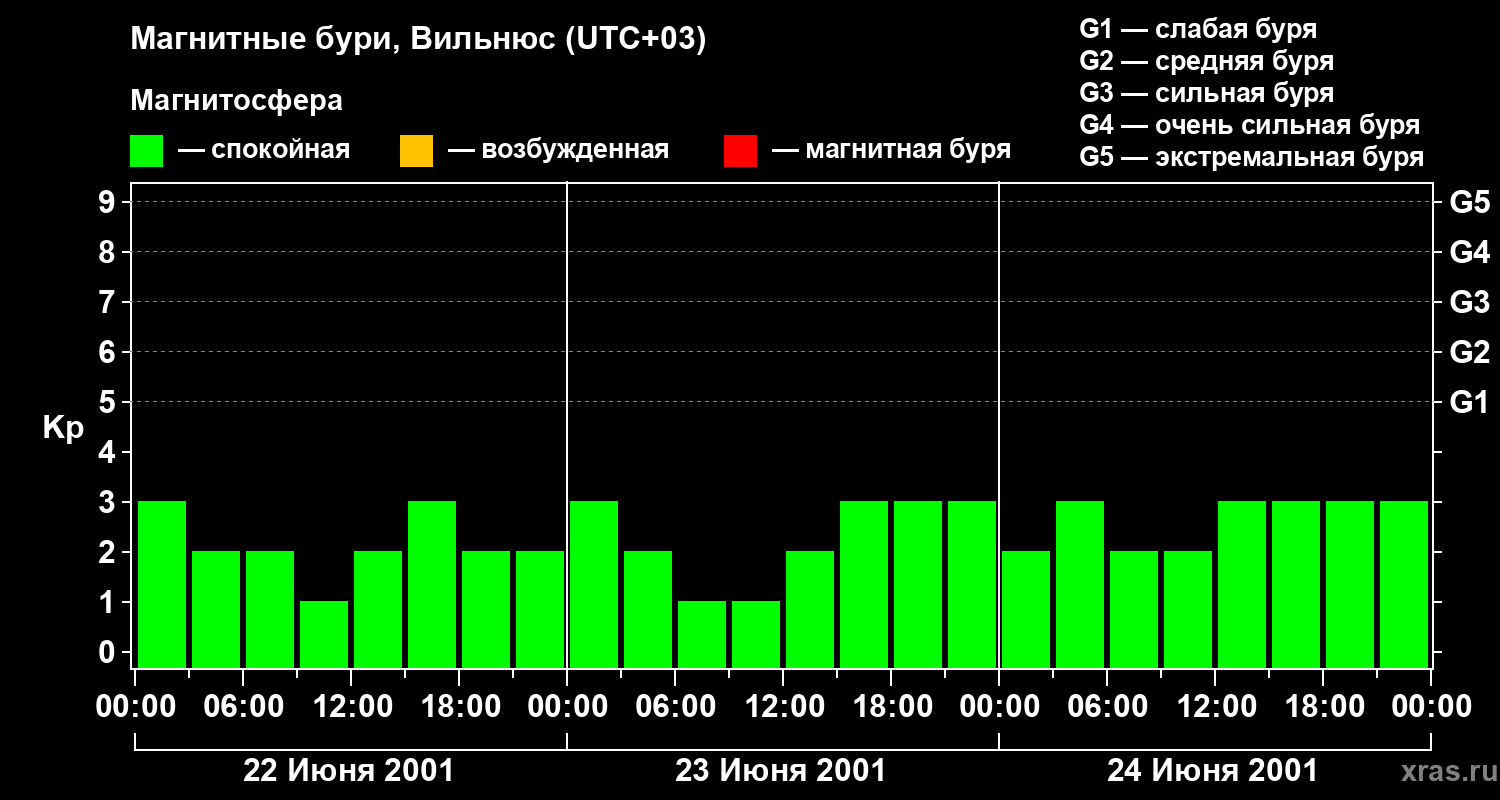Click the red 'магнитная буря' legend swatch
This screenshot has height=800, width=1500.
(x=740, y=151)
